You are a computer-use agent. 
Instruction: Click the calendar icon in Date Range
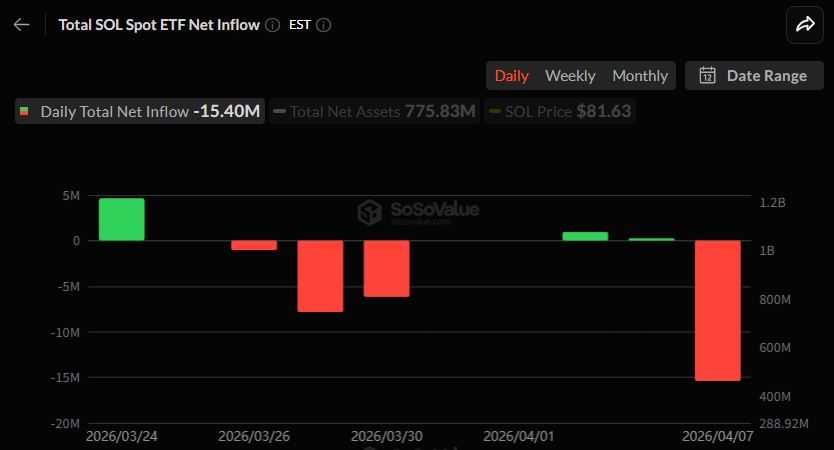coord(708,76)
